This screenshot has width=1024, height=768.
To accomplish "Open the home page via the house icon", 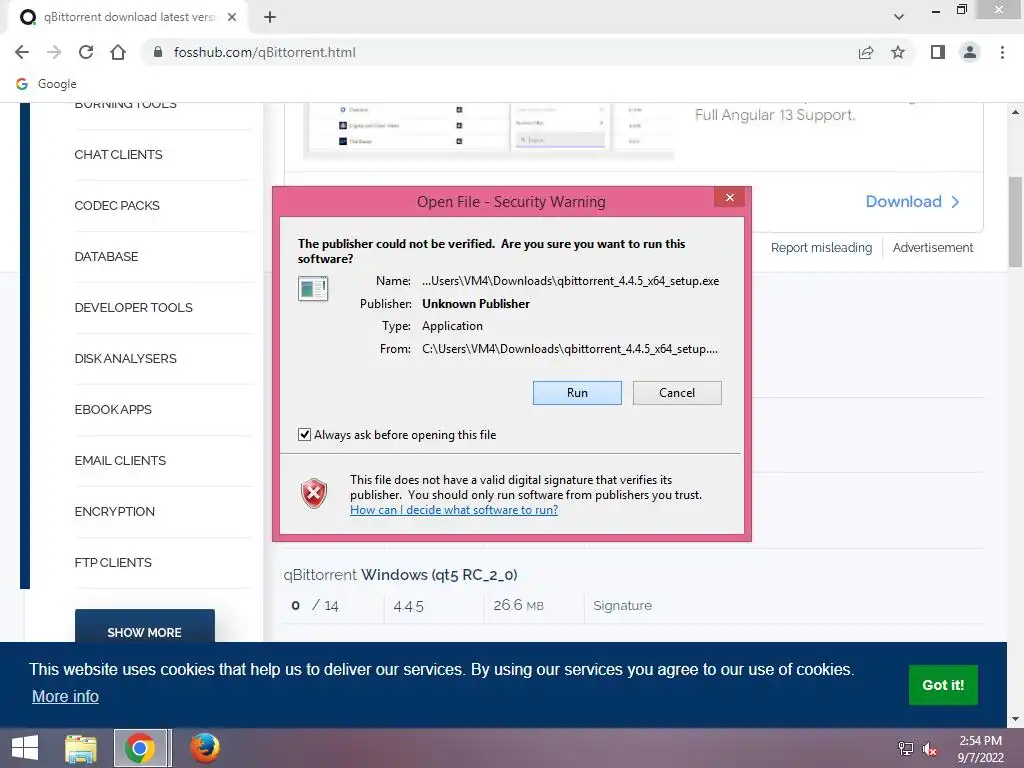I will point(118,52).
